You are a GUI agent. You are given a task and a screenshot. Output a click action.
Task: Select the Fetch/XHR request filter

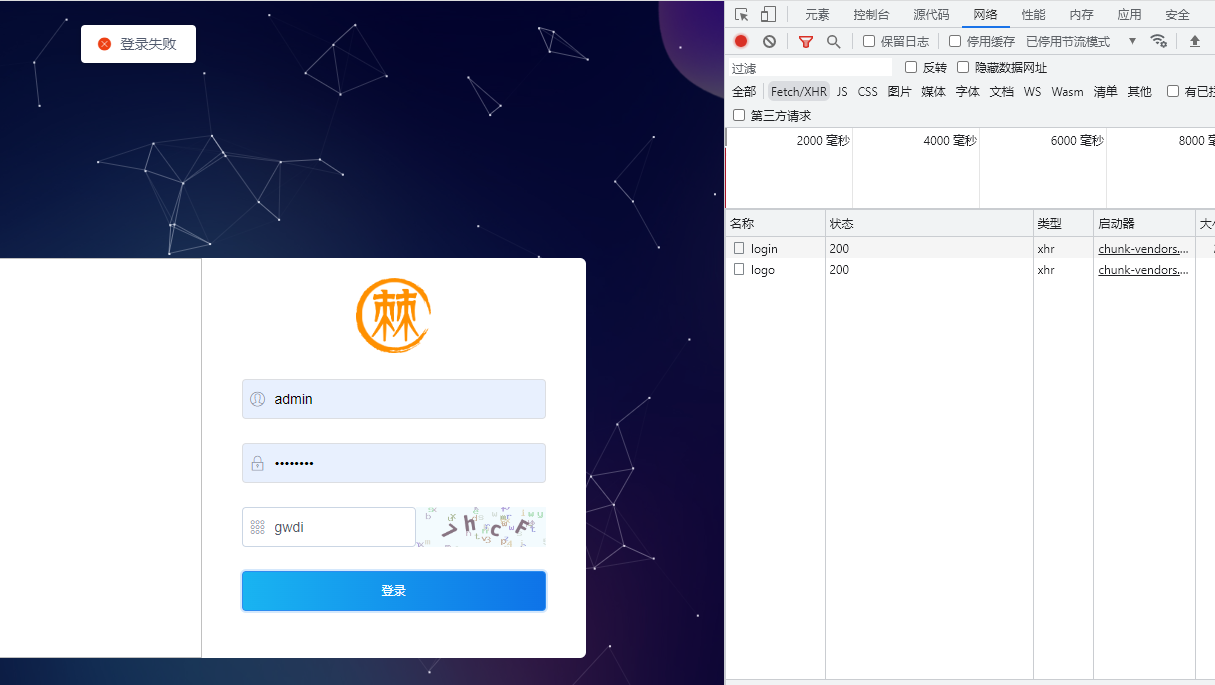coord(799,91)
